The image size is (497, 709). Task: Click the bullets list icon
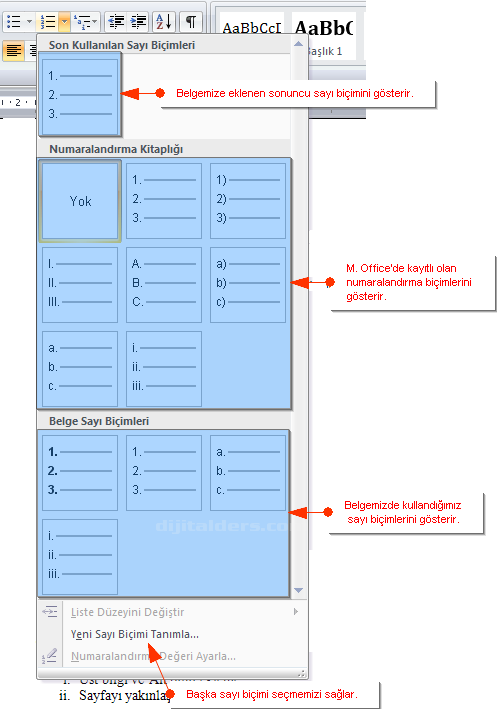coord(14,22)
